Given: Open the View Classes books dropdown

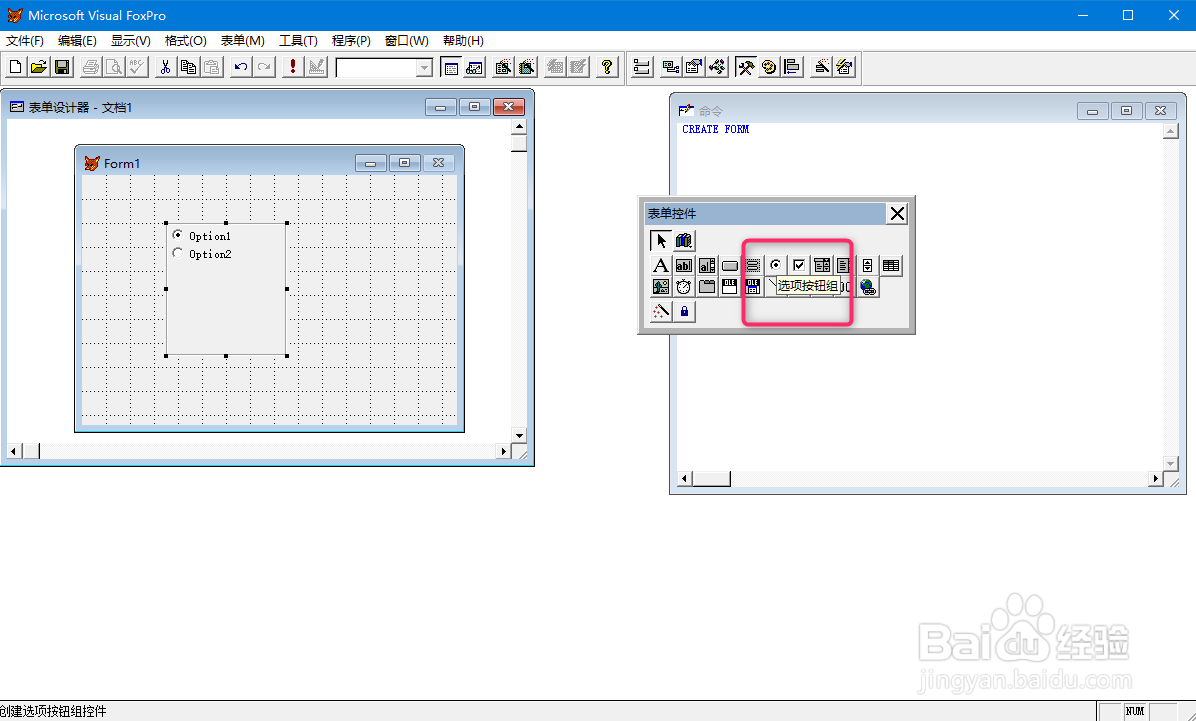Looking at the screenshot, I should click(x=683, y=240).
